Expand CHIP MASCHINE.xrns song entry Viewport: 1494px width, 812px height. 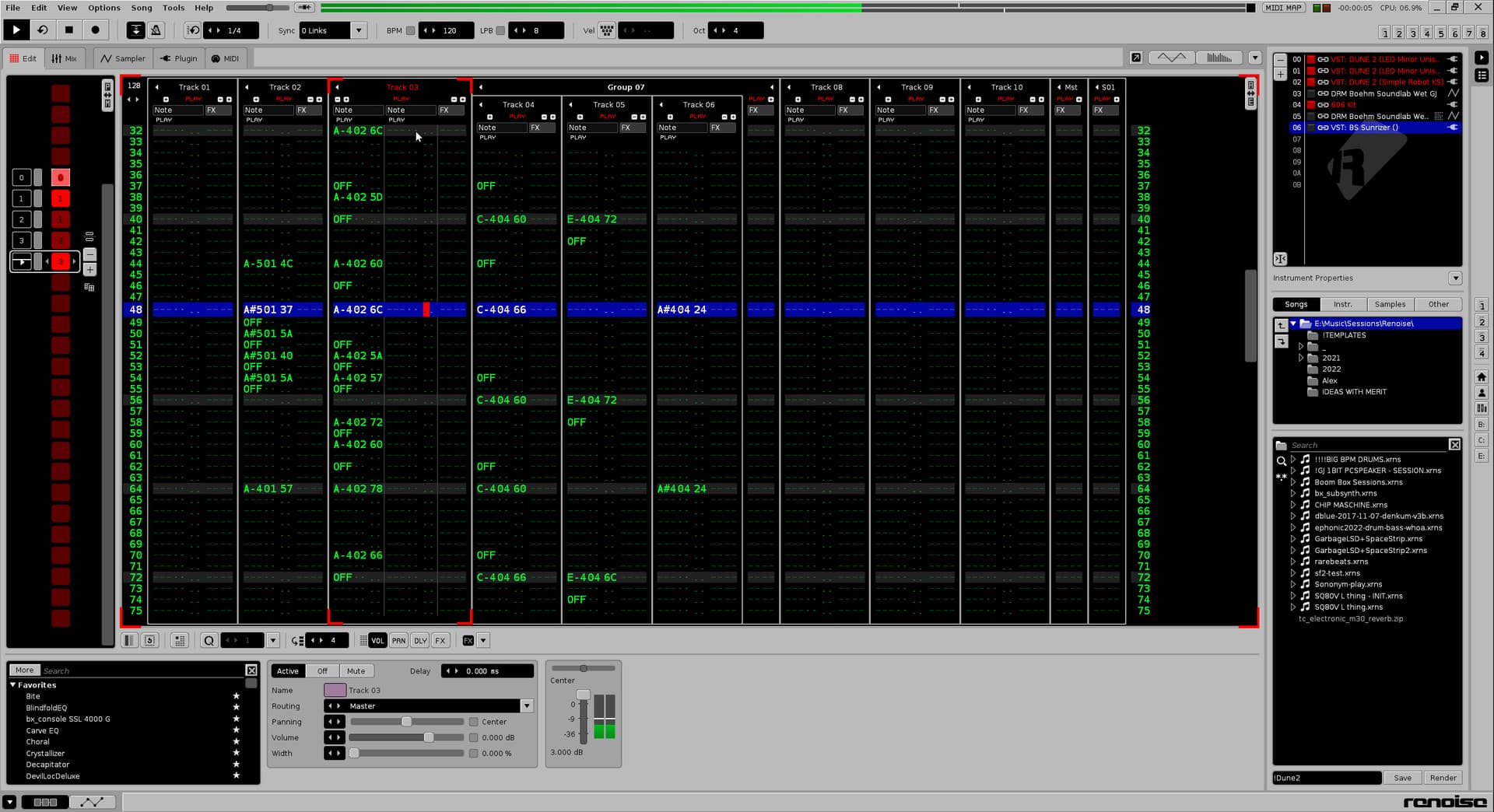click(x=1292, y=505)
